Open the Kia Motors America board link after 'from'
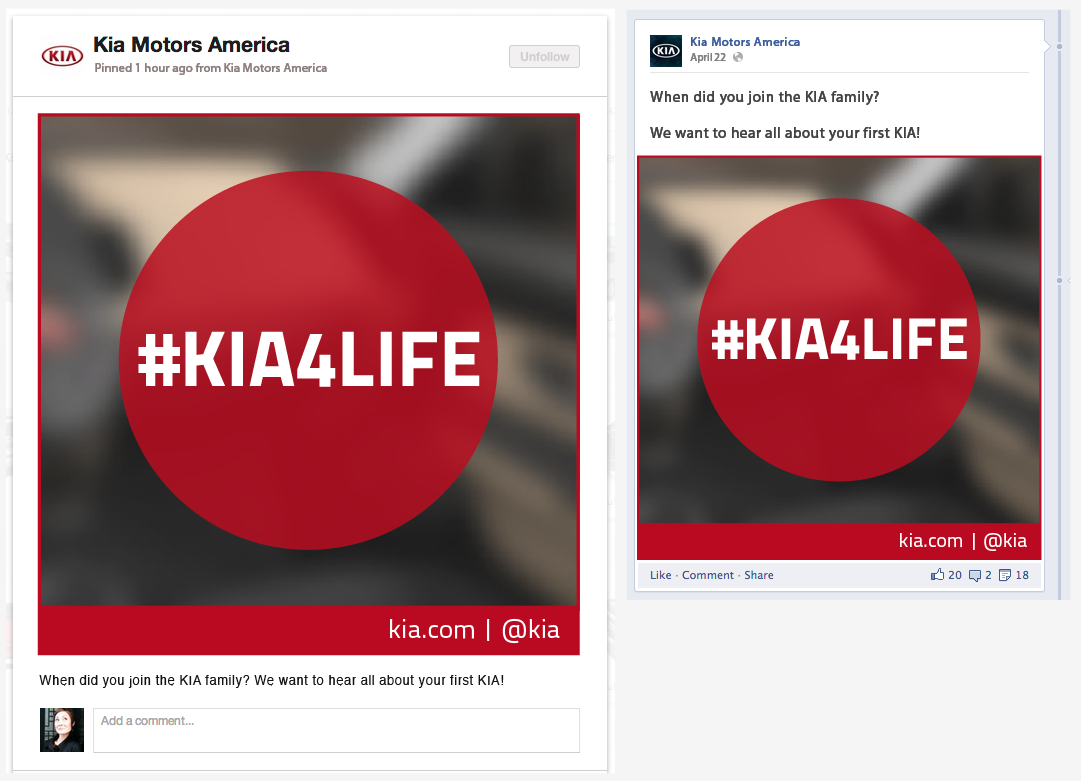This screenshot has width=1081, height=781. [x=275, y=68]
